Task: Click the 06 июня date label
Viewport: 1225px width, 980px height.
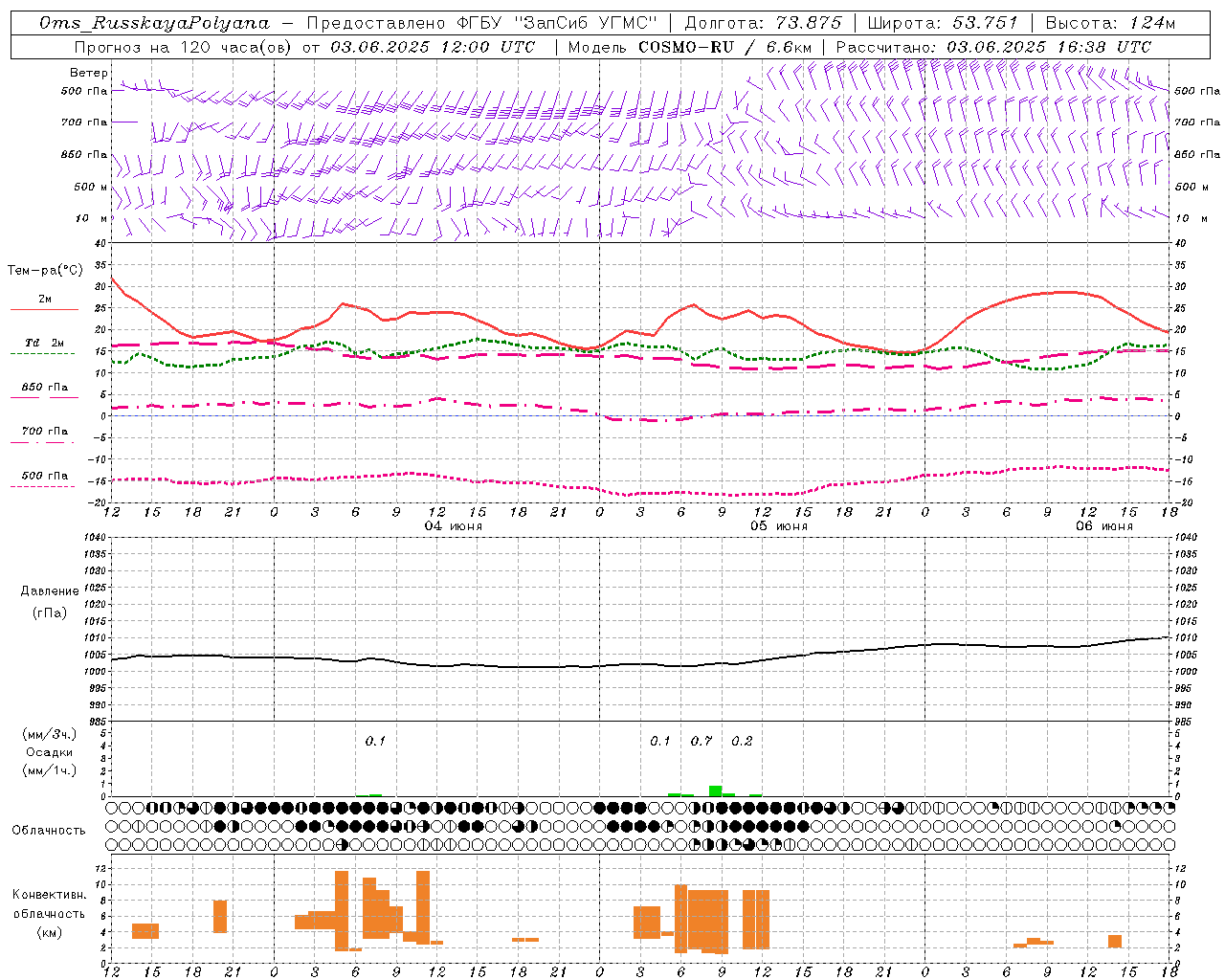Action: 1104,526
